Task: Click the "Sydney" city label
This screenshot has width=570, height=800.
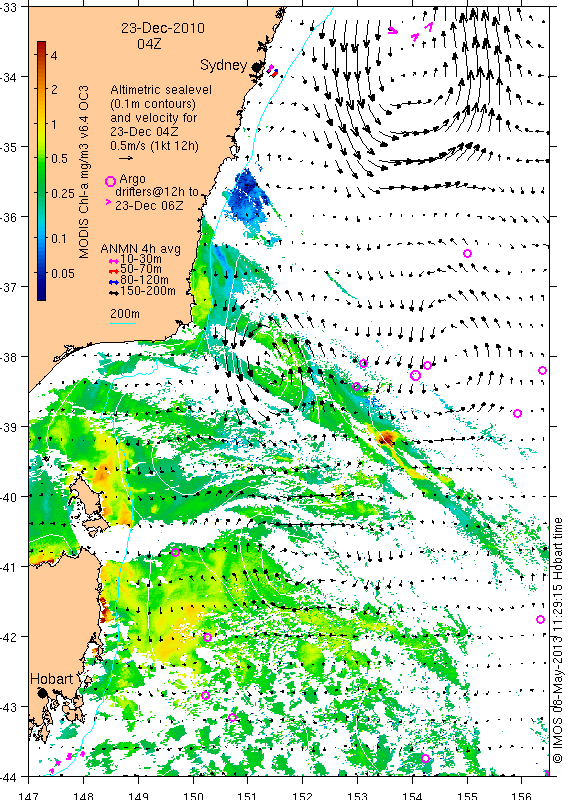Action: click(224, 65)
